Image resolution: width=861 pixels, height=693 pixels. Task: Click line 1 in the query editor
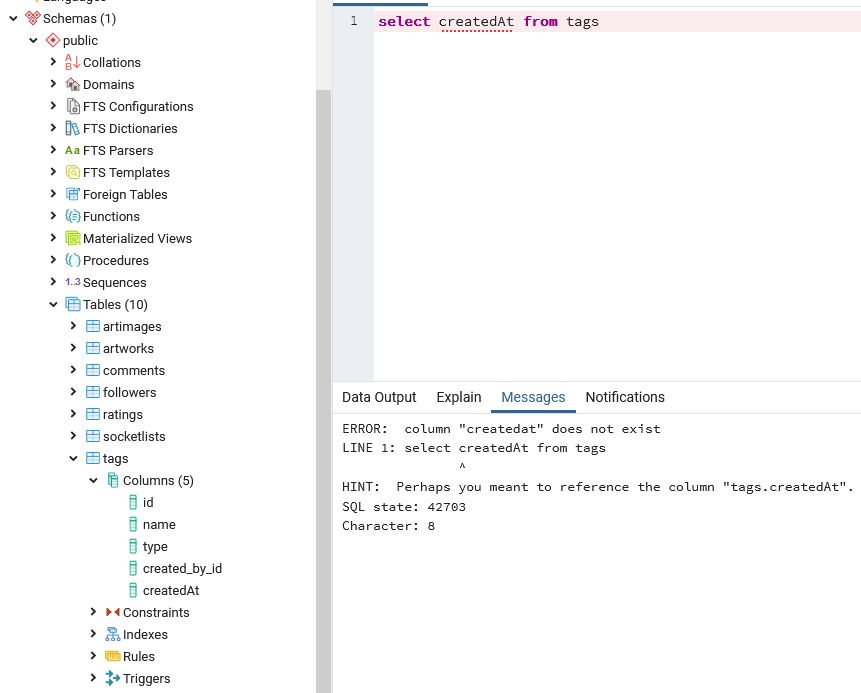tap(617, 21)
